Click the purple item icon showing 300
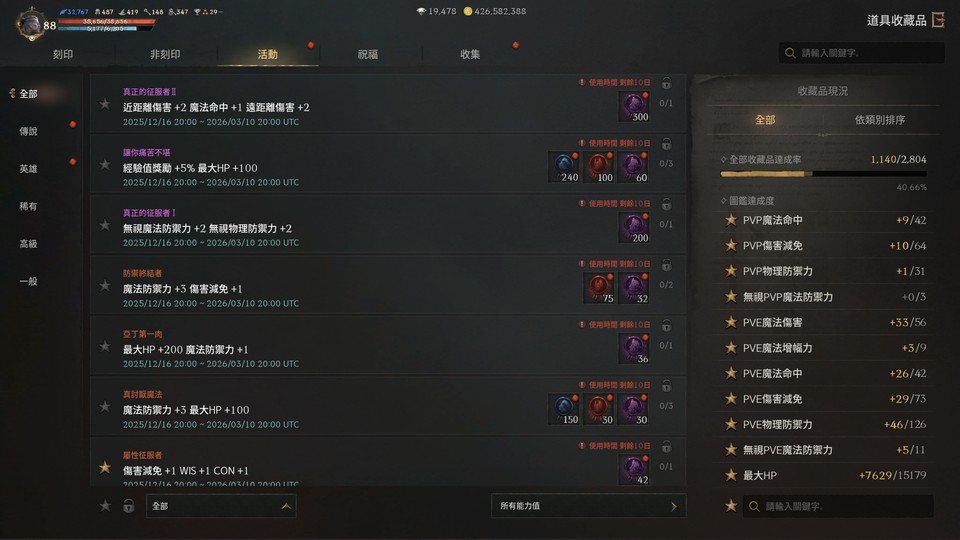The width and height of the screenshot is (960, 540). click(634, 107)
